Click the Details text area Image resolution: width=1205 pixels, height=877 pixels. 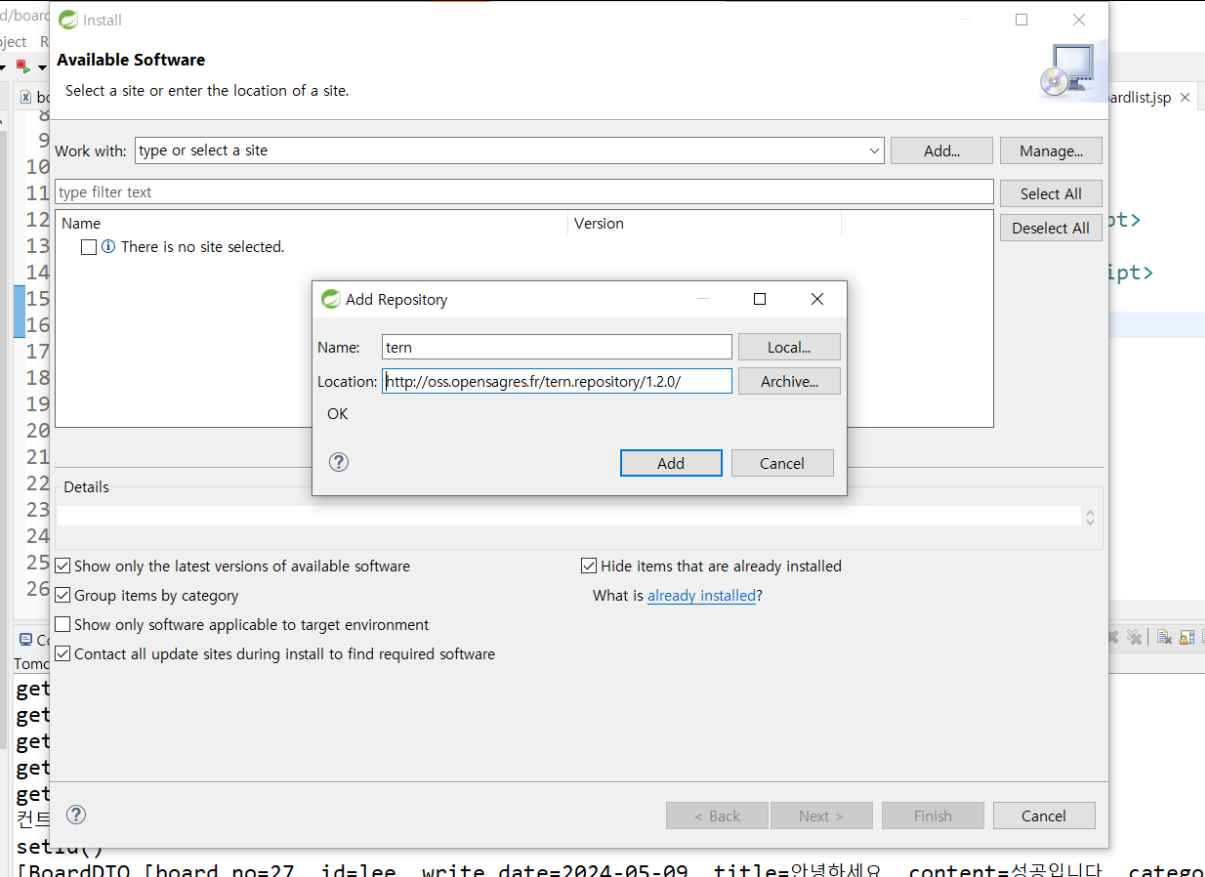click(x=570, y=517)
